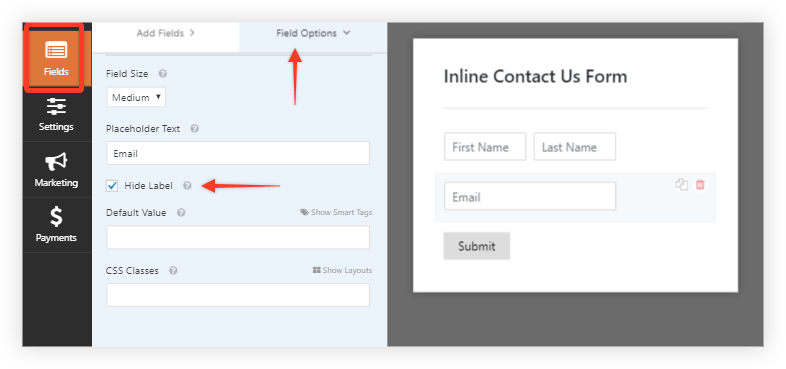The image size is (786, 369).
Task: Click the CSS Classes input field
Action: click(238, 295)
